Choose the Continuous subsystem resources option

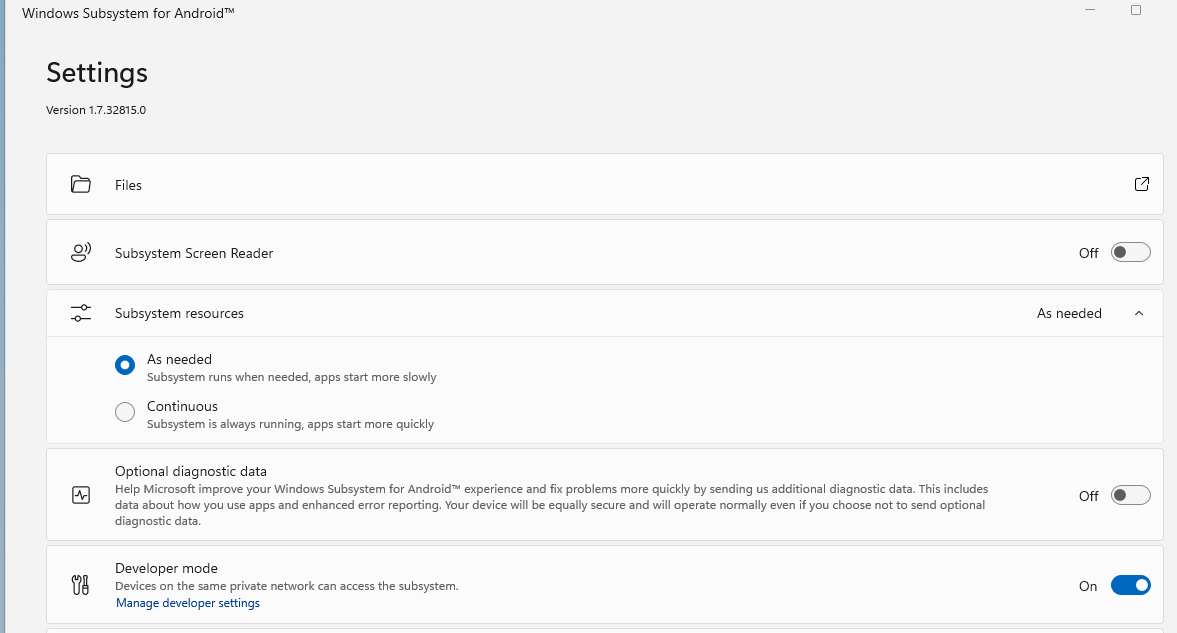pyautogui.click(x=125, y=412)
